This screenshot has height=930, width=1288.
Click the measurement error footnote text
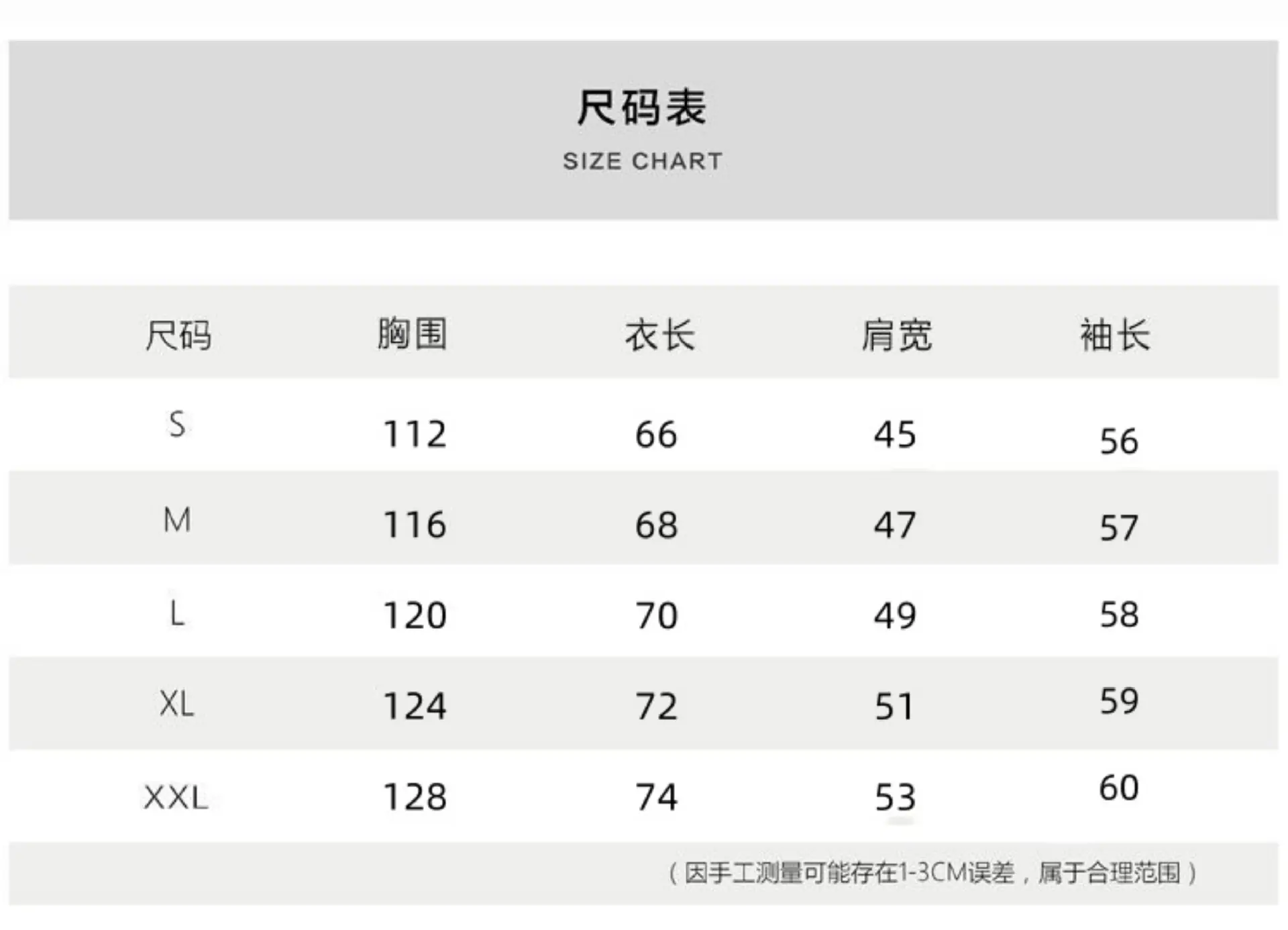pyautogui.click(x=933, y=873)
